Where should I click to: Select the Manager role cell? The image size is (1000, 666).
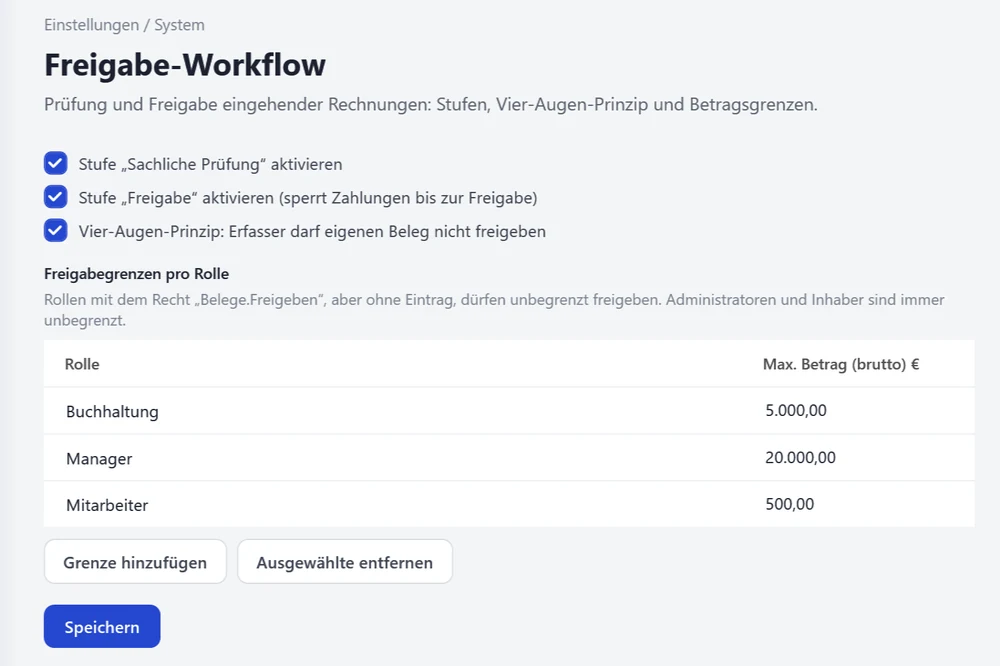[x=99, y=459]
